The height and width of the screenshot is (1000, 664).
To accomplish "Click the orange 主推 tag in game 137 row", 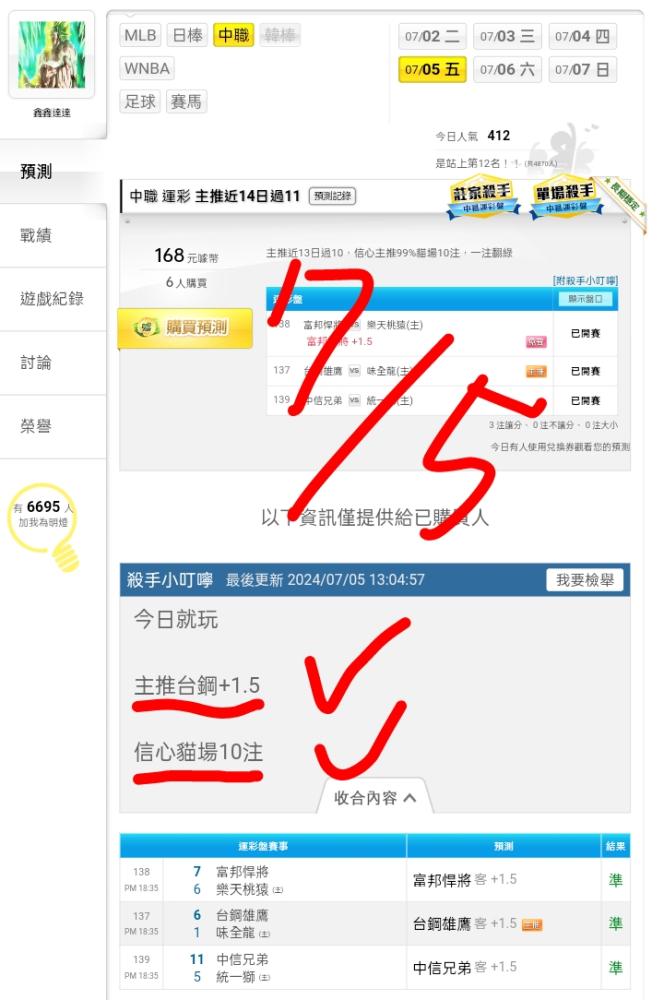I will click(x=536, y=371).
